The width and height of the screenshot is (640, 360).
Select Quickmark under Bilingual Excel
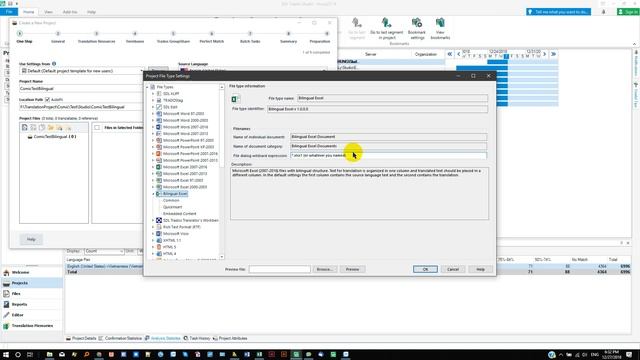coord(173,207)
